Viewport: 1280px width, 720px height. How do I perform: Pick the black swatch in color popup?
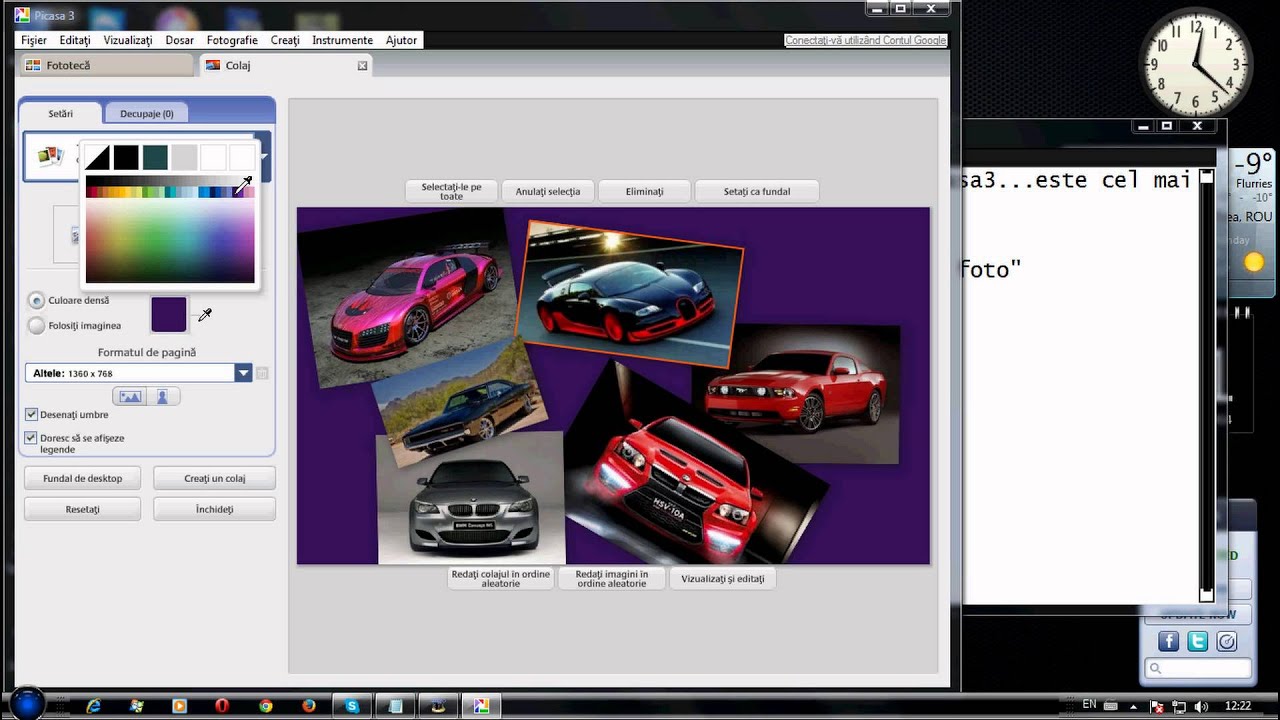click(x=126, y=157)
